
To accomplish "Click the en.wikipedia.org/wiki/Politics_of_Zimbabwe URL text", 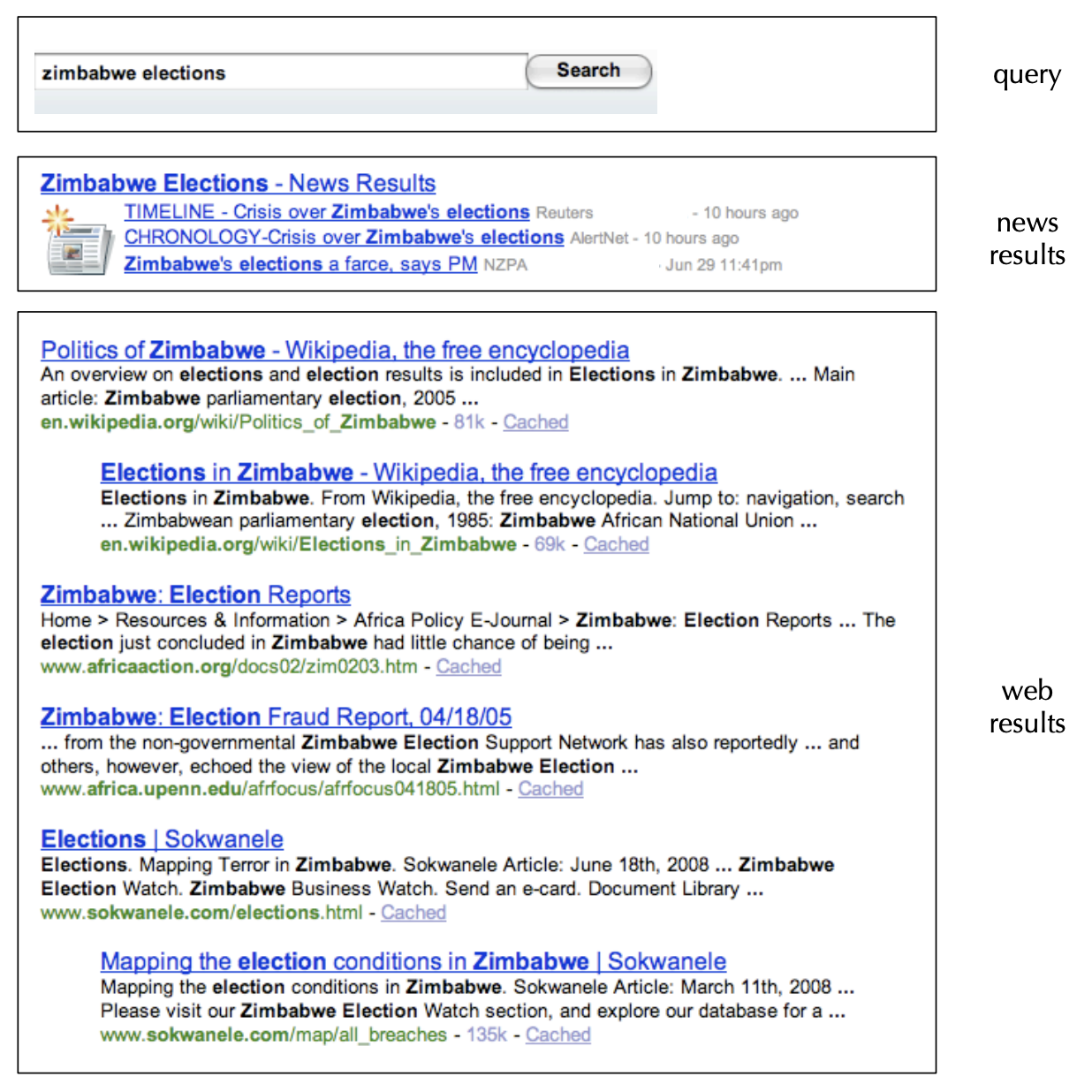I will (x=239, y=422).
